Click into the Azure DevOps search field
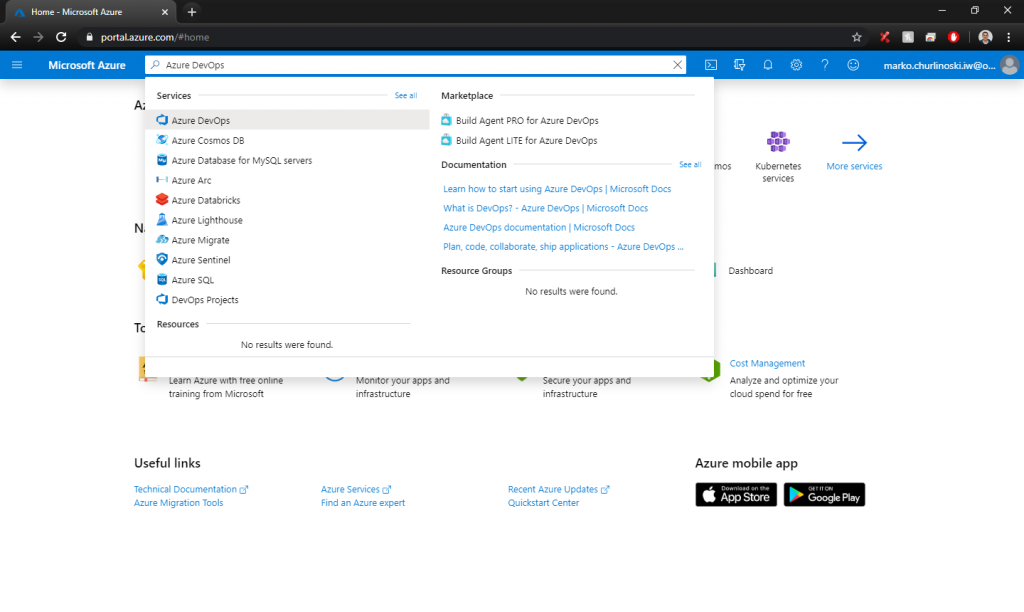This screenshot has width=1024, height=612. click(415, 65)
